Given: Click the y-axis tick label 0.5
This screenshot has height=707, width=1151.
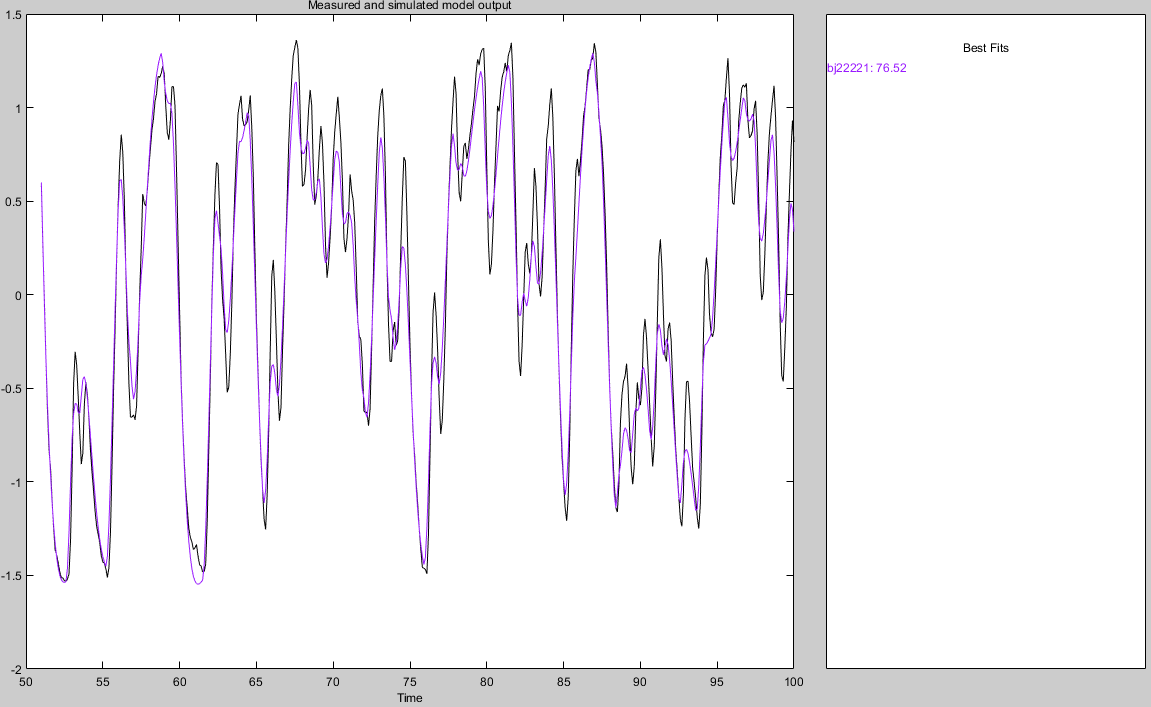Looking at the screenshot, I should click(x=13, y=202).
